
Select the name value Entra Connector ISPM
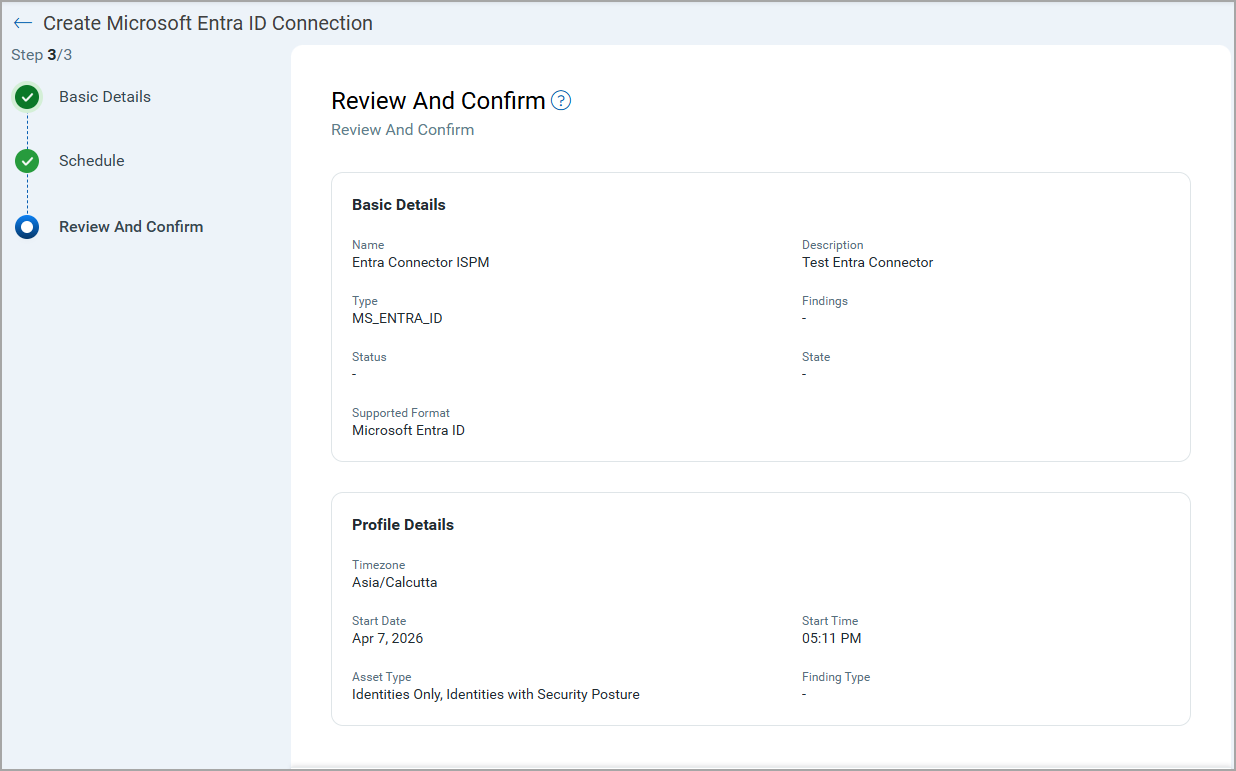(421, 263)
